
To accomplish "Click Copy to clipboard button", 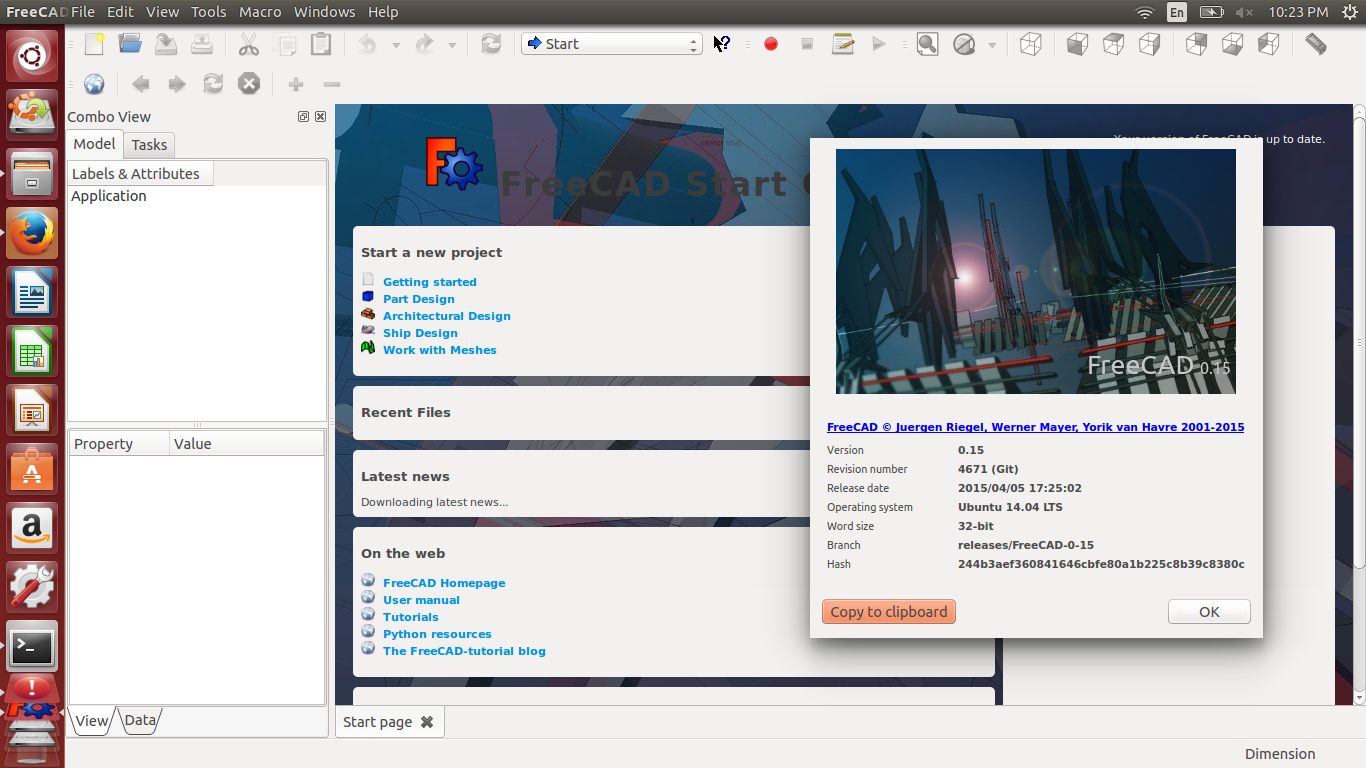I will [x=888, y=611].
